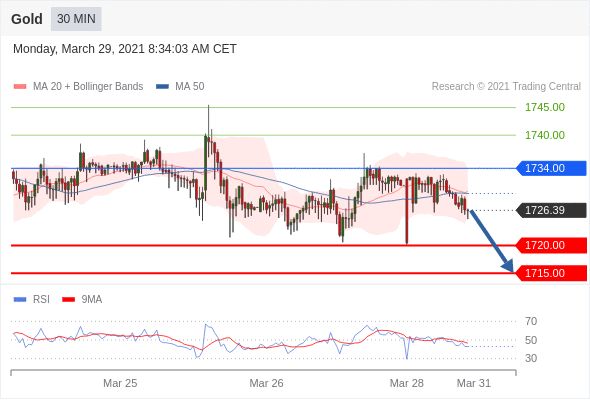Click the red 1720.00 support price tag
Screen dimensions: 590x400
tap(551, 245)
